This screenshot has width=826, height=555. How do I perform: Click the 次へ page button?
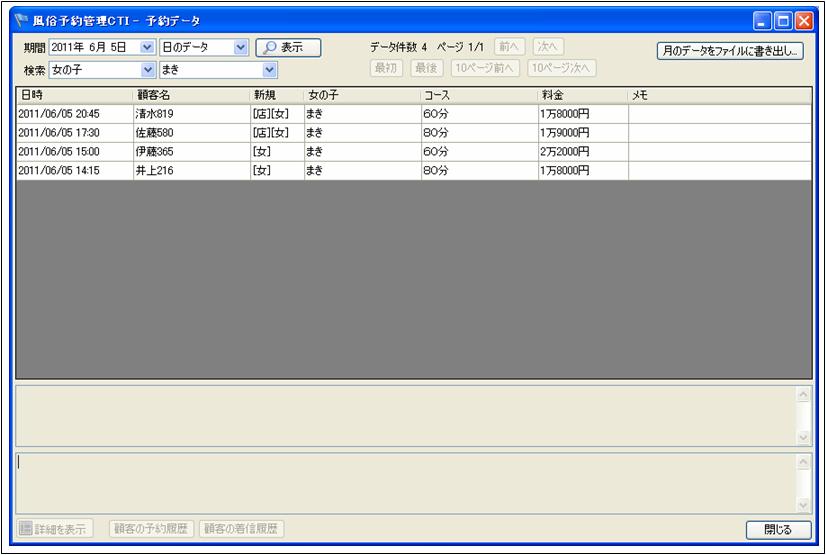coord(547,47)
